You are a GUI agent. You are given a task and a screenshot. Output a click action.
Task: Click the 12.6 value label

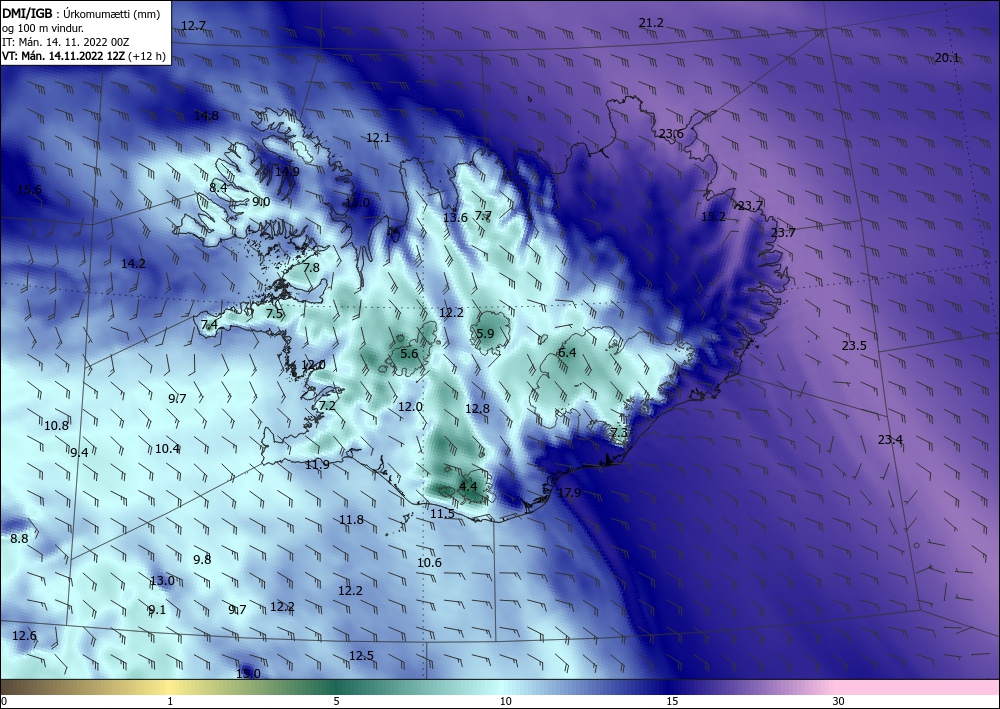[24, 636]
